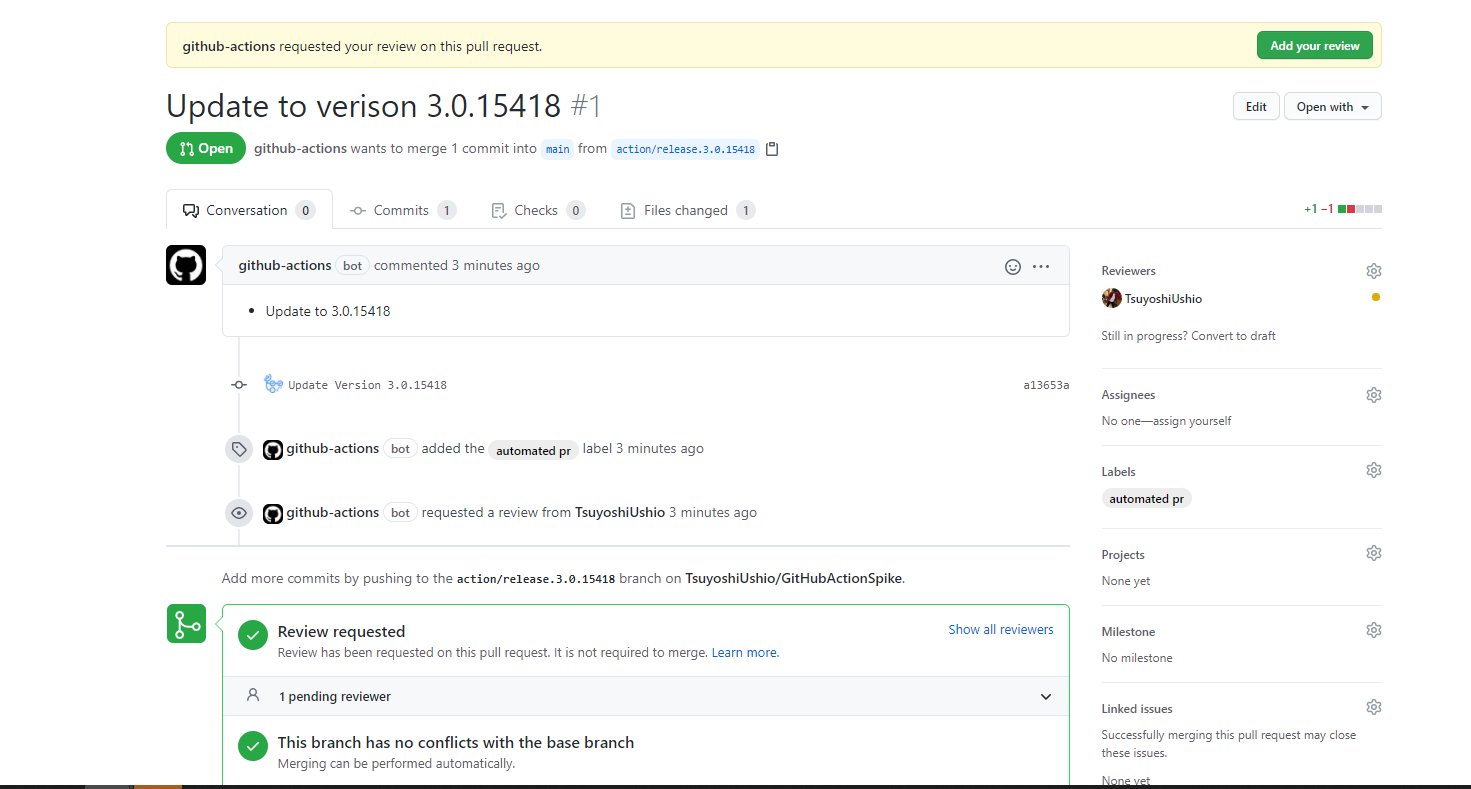Click the 'None yet' text under Projects

pyautogui.click(x=1126, y=581)
